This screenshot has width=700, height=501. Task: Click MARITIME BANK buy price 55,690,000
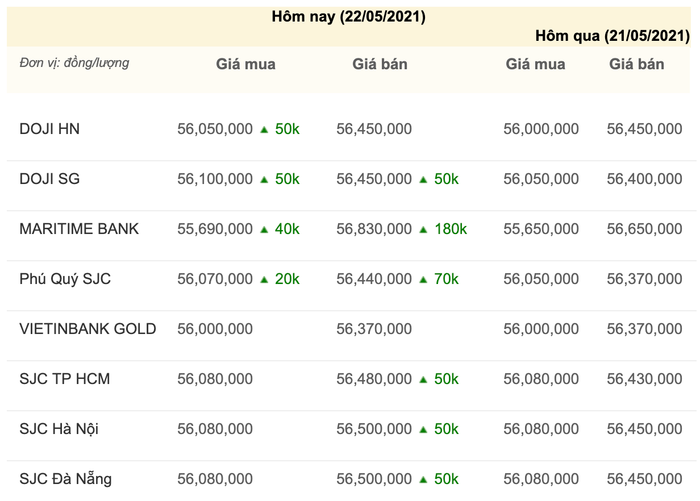(215, 229)
